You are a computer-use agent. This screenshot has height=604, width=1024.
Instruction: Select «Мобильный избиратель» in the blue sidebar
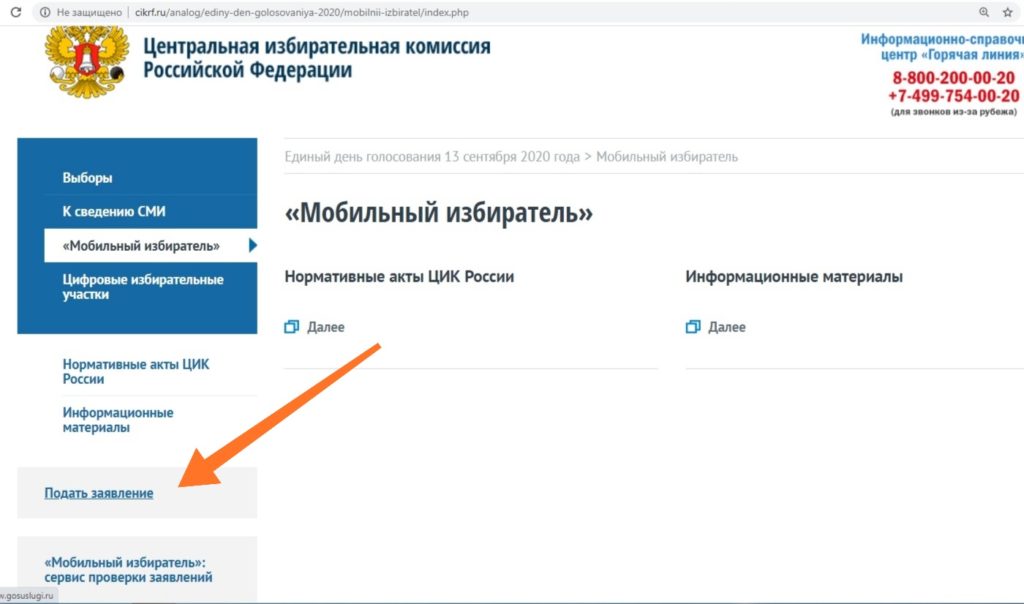click(x=141, y=246)
